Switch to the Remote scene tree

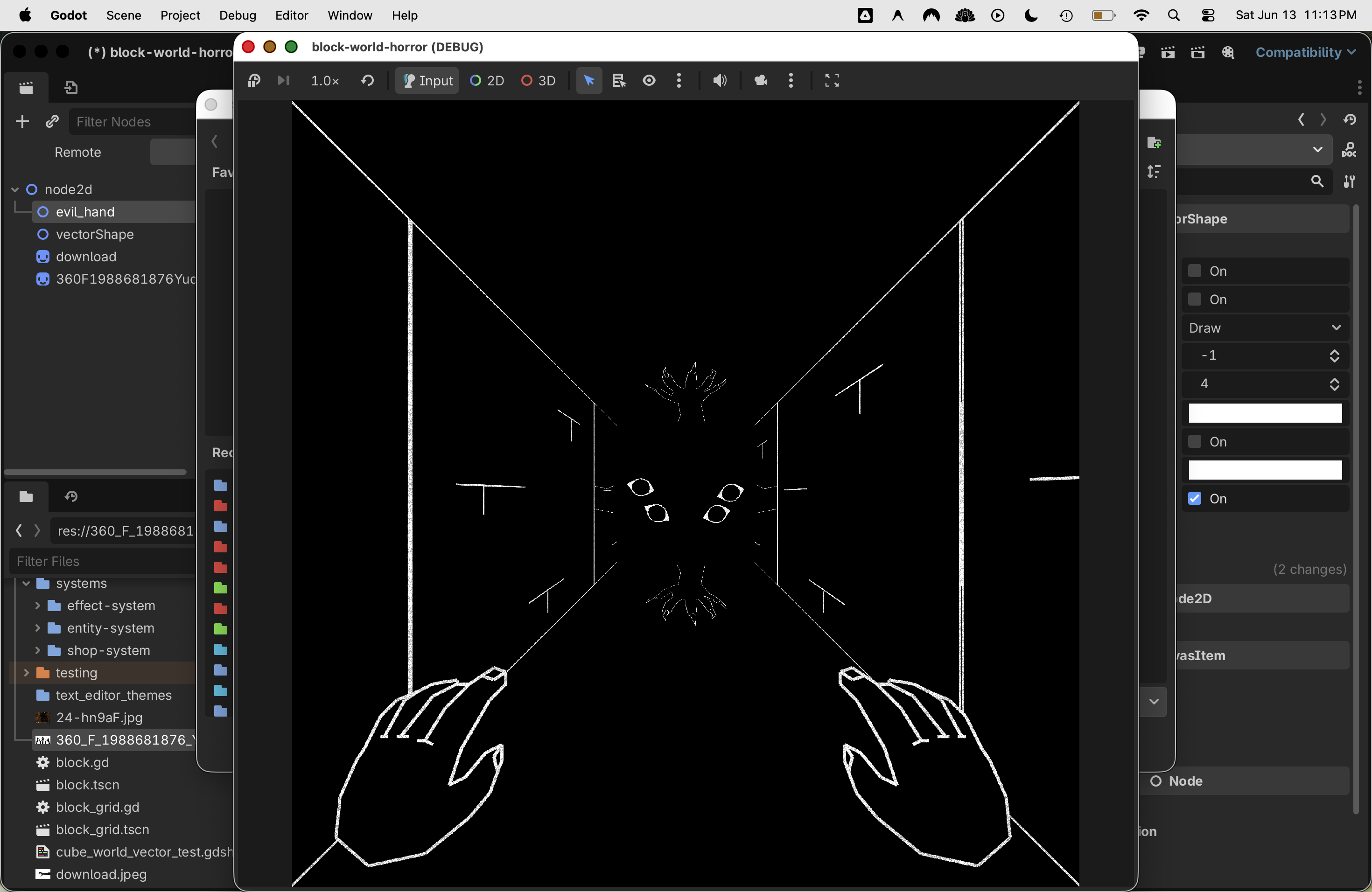78,152
